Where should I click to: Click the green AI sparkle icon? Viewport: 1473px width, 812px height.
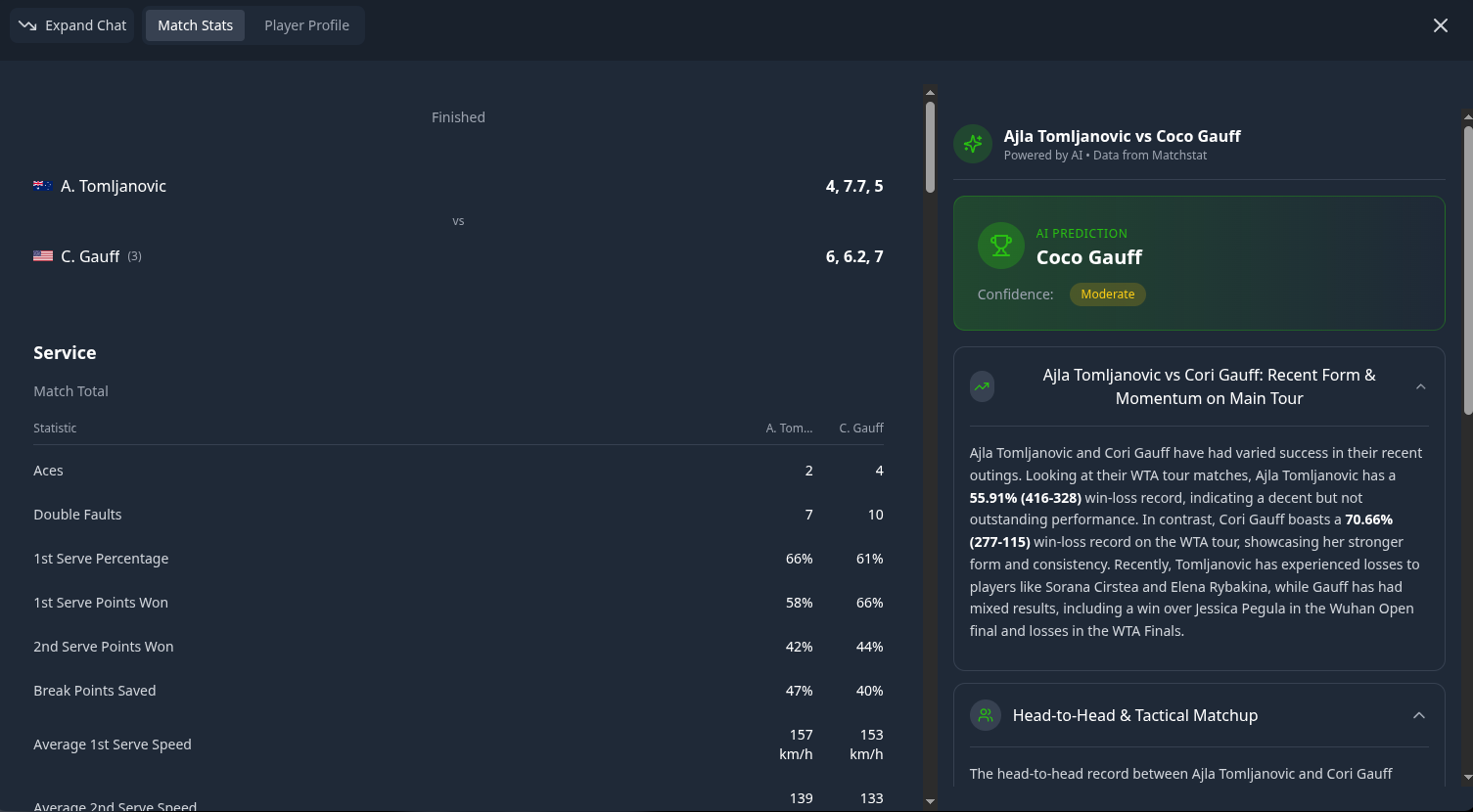(x=972, y=144)
